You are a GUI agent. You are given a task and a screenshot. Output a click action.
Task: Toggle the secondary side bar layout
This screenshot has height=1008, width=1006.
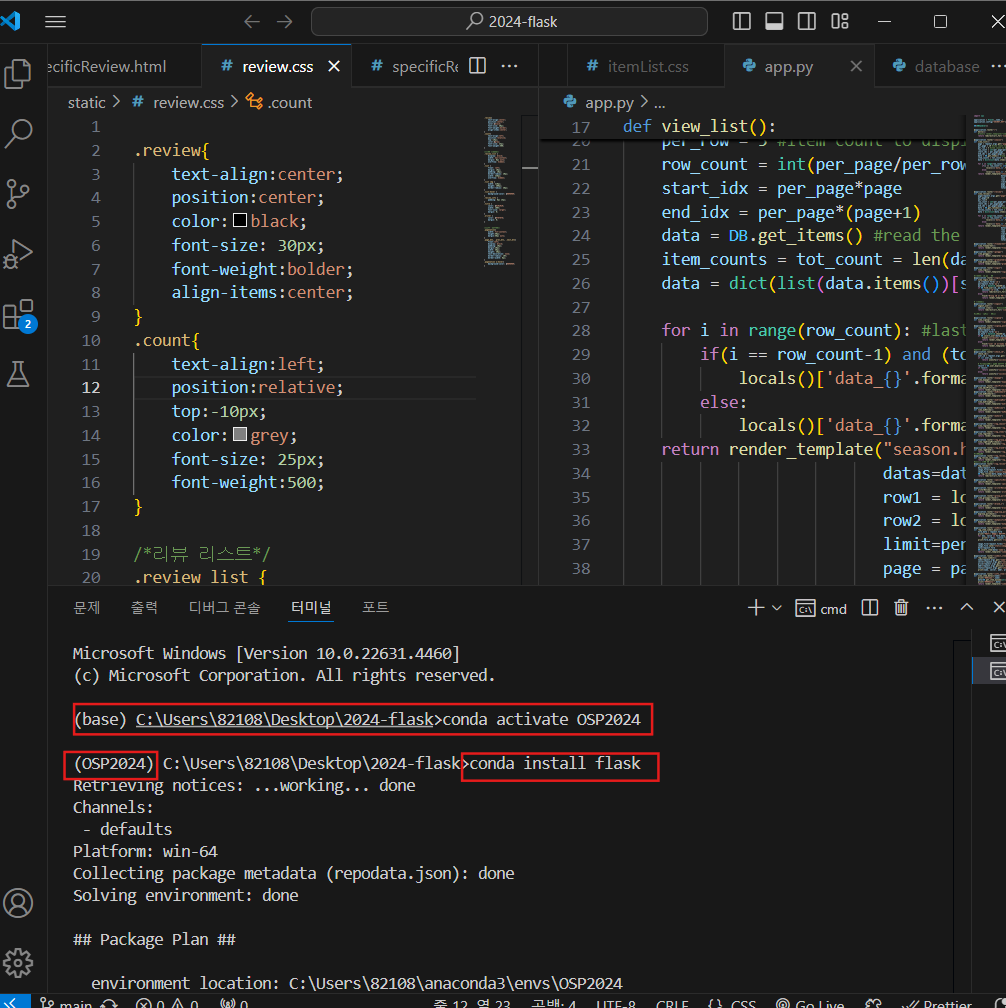tap(807, 21)
